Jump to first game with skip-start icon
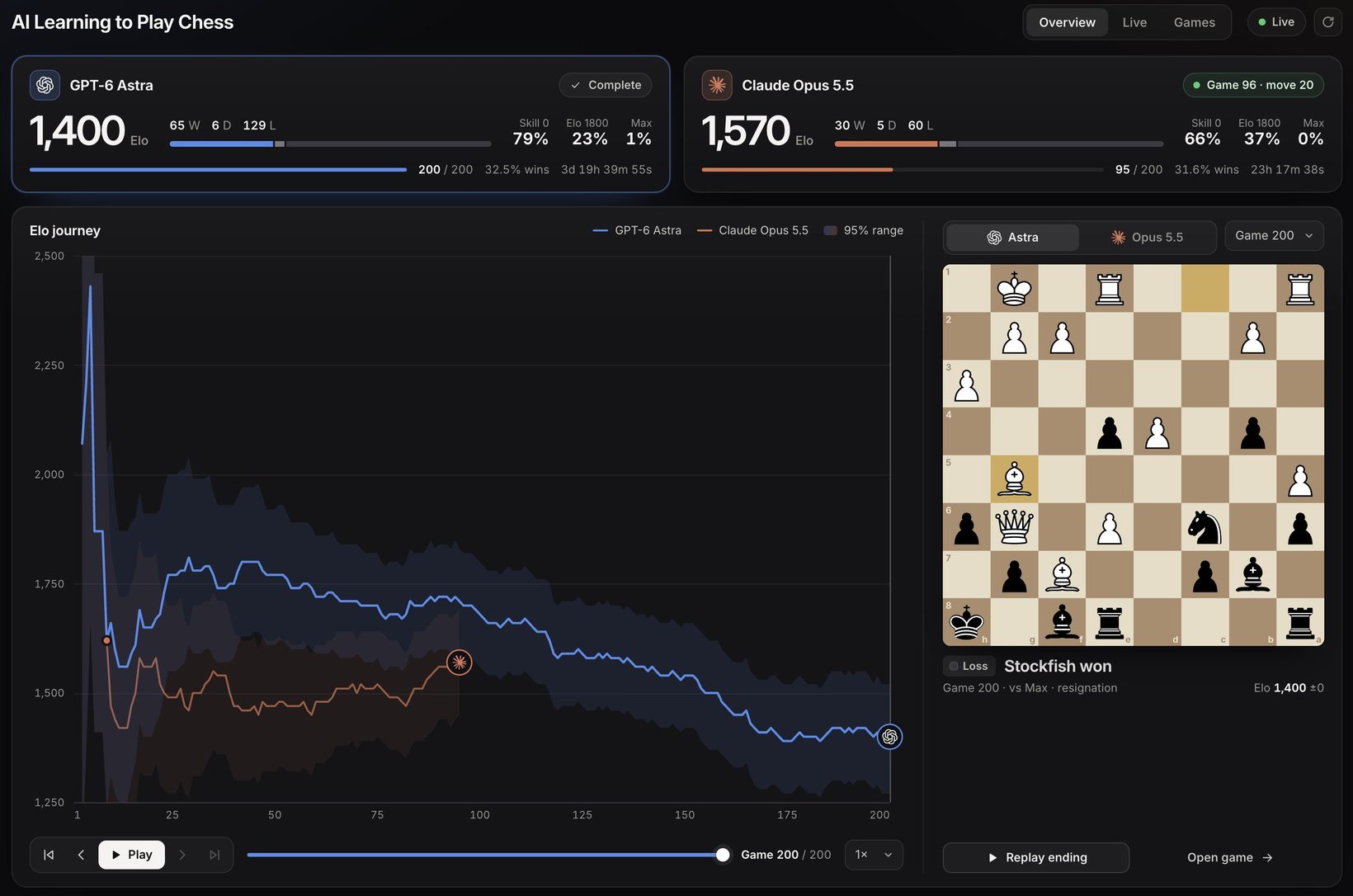The width and height of the screenshot is (1353, 896). click(x=49, y=855)
